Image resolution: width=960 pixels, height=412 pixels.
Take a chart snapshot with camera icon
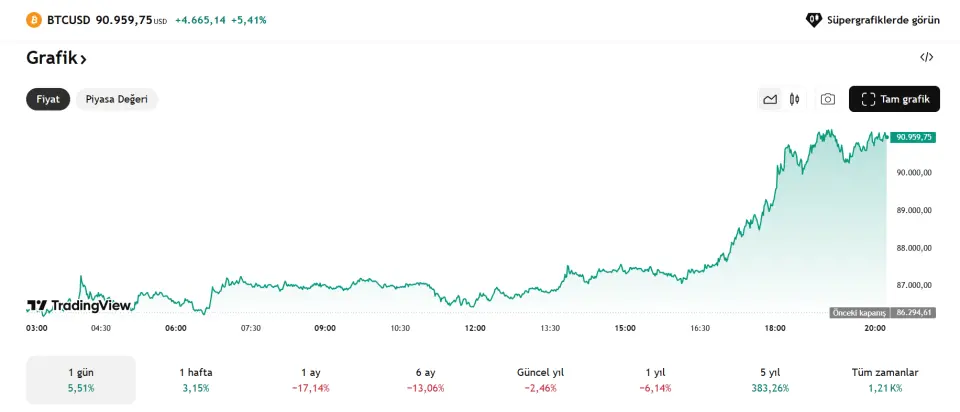coord(828,99)
